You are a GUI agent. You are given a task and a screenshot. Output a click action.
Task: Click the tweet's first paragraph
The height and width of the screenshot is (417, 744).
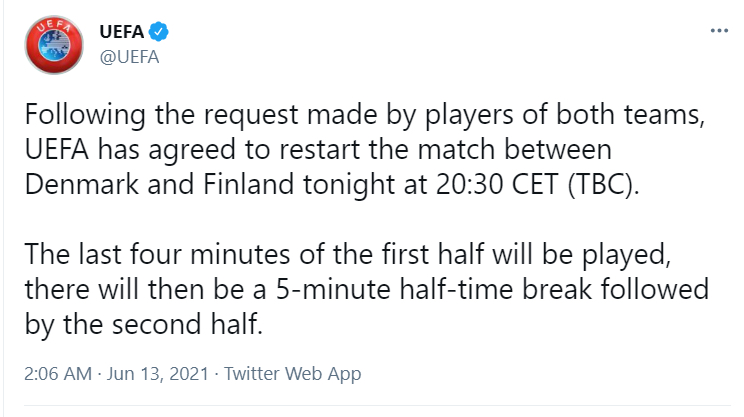pyautogui.click(x=365, y=149)
